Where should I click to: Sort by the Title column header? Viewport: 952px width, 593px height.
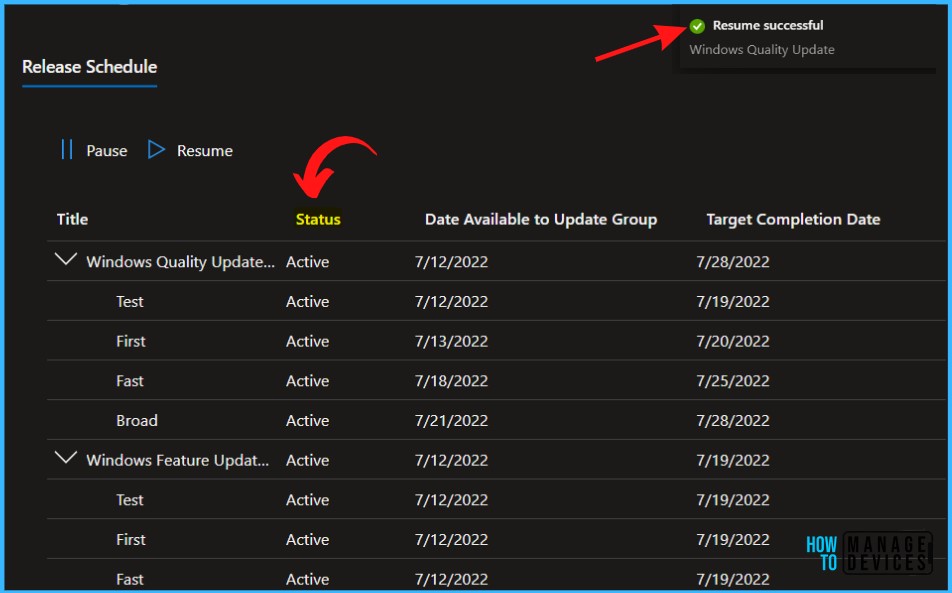pos(72,219)
